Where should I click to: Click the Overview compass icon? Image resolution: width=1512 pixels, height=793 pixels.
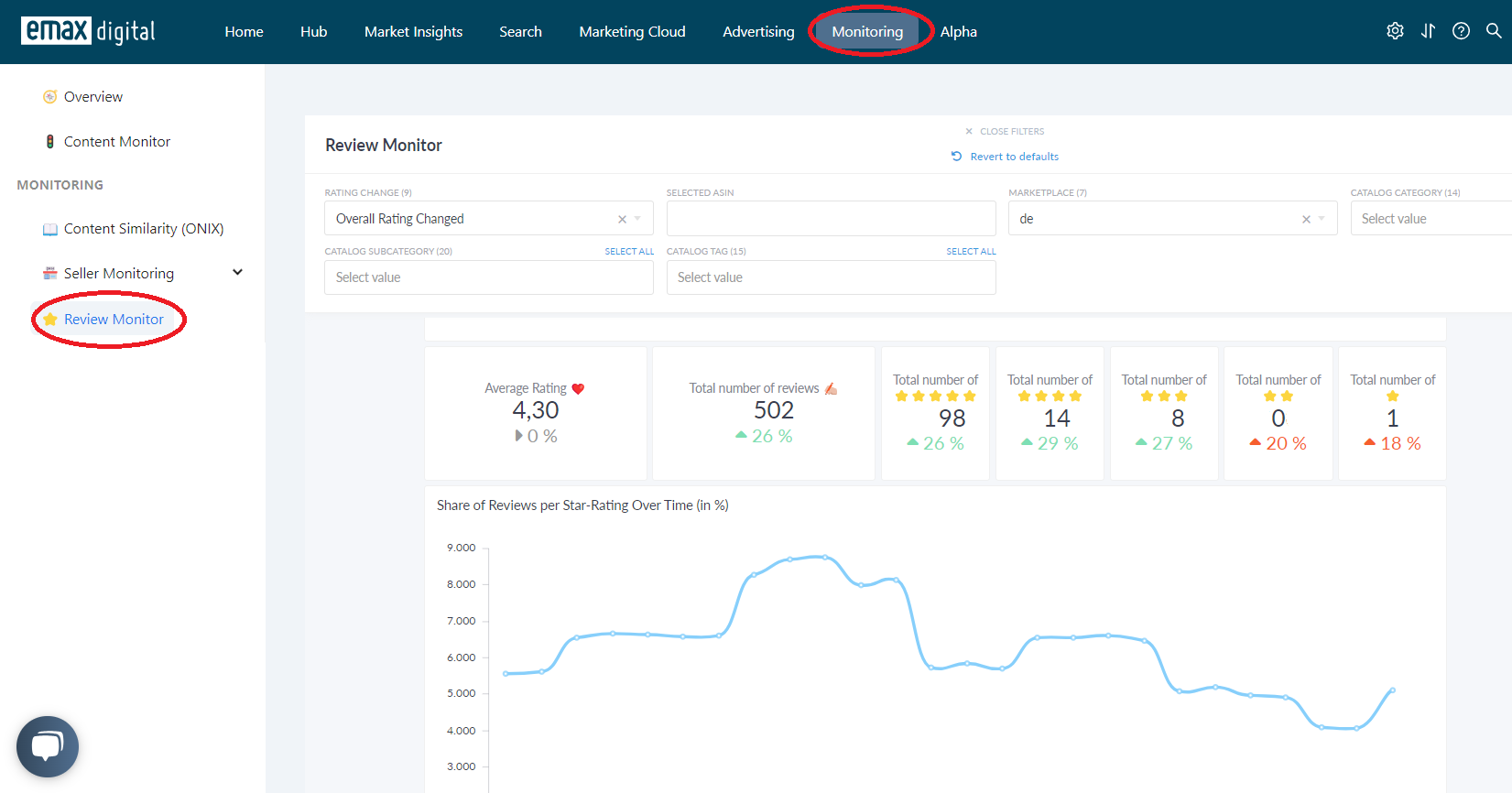(50, 97)
